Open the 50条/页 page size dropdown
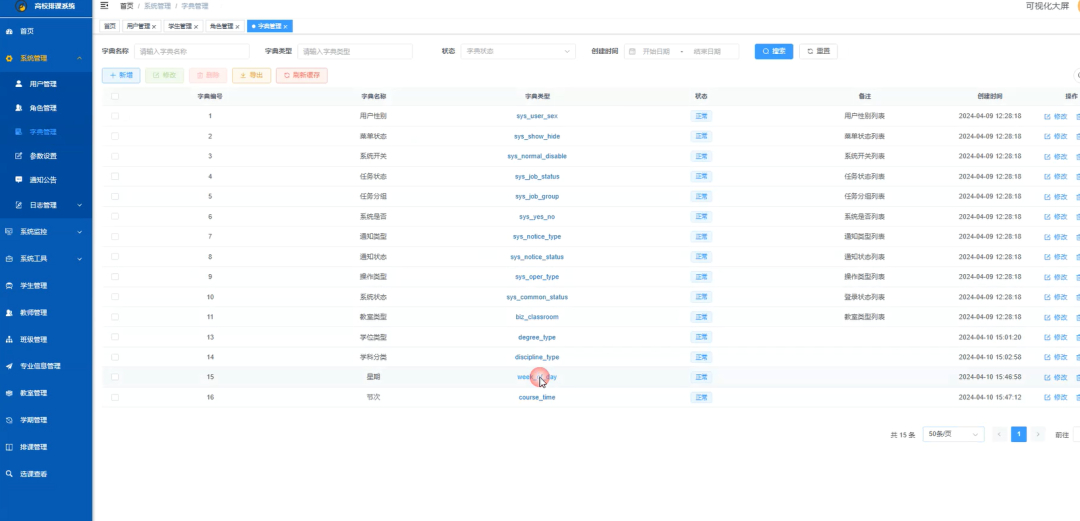1080x521 pixels. pyautogui.click(x=953, y=434)
